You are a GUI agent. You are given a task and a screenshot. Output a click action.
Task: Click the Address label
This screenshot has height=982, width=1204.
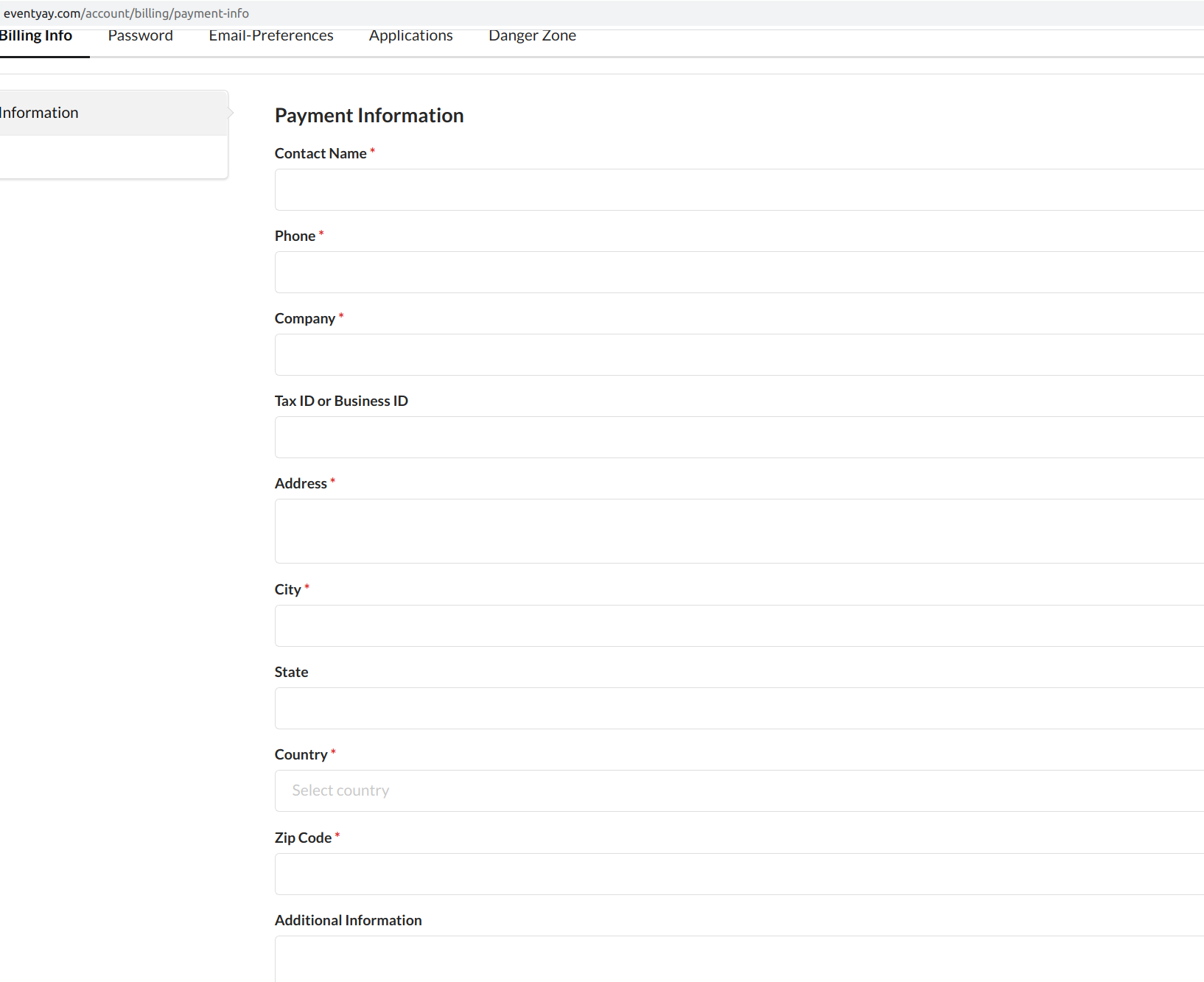[x=301, y=483]
